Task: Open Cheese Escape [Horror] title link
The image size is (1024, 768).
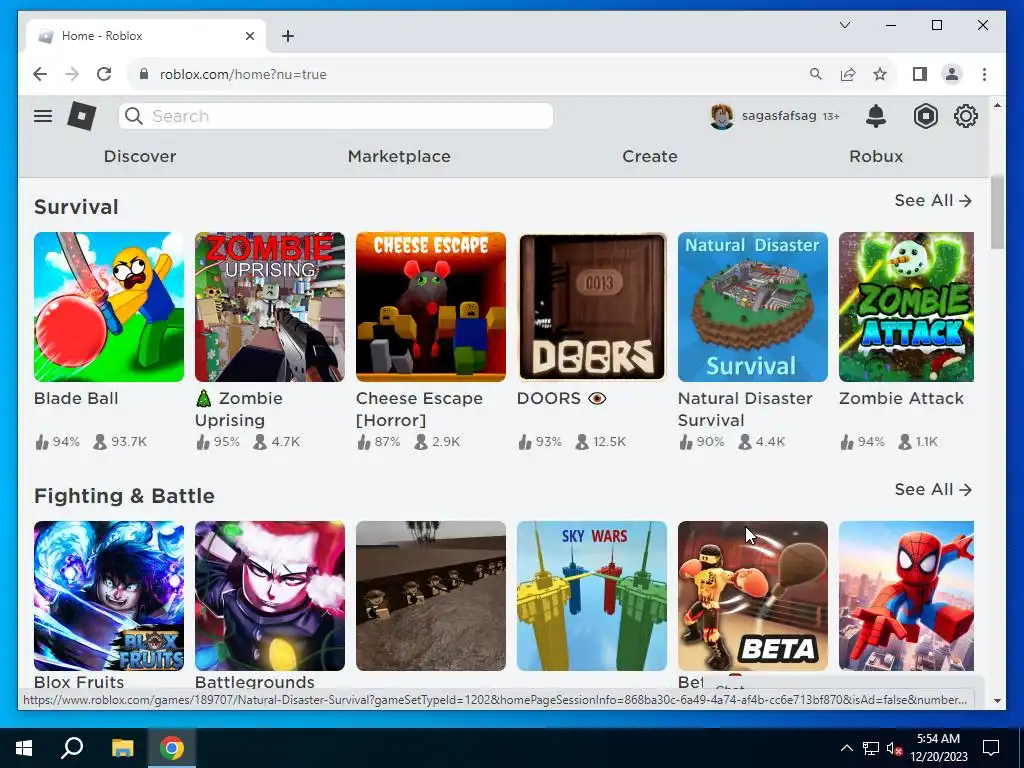Action: (x=419, y=409)
